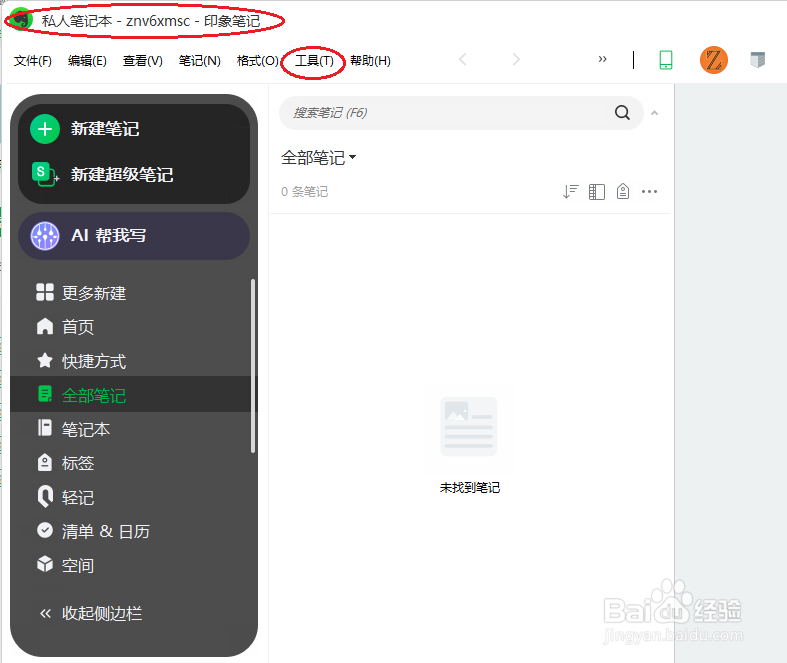The width and height of the screenshot is (787, 663).
Task: Open 清单 & 日历 in sidebar
Action: click(x=133, y=531)
